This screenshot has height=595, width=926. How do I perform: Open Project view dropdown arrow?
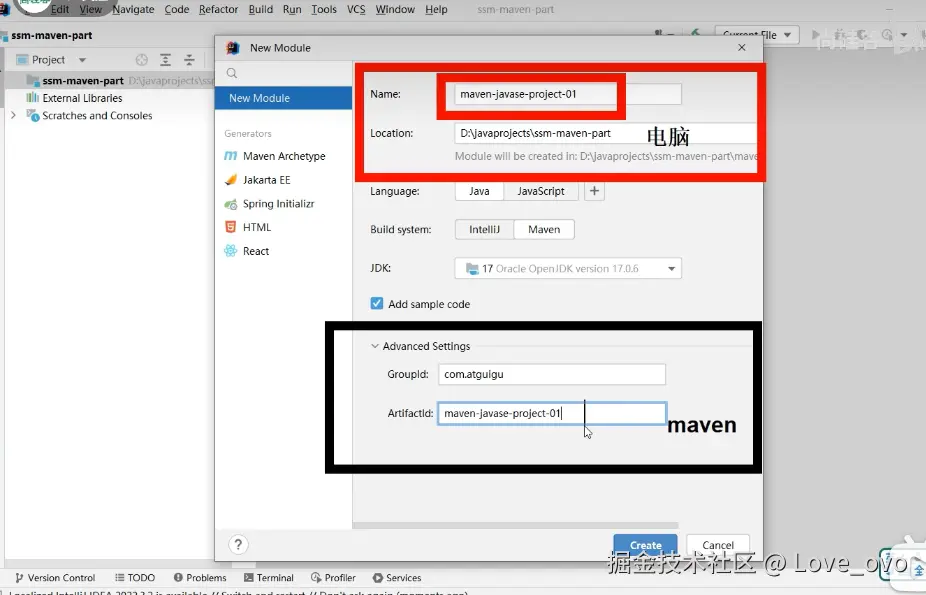click(82, 60)
